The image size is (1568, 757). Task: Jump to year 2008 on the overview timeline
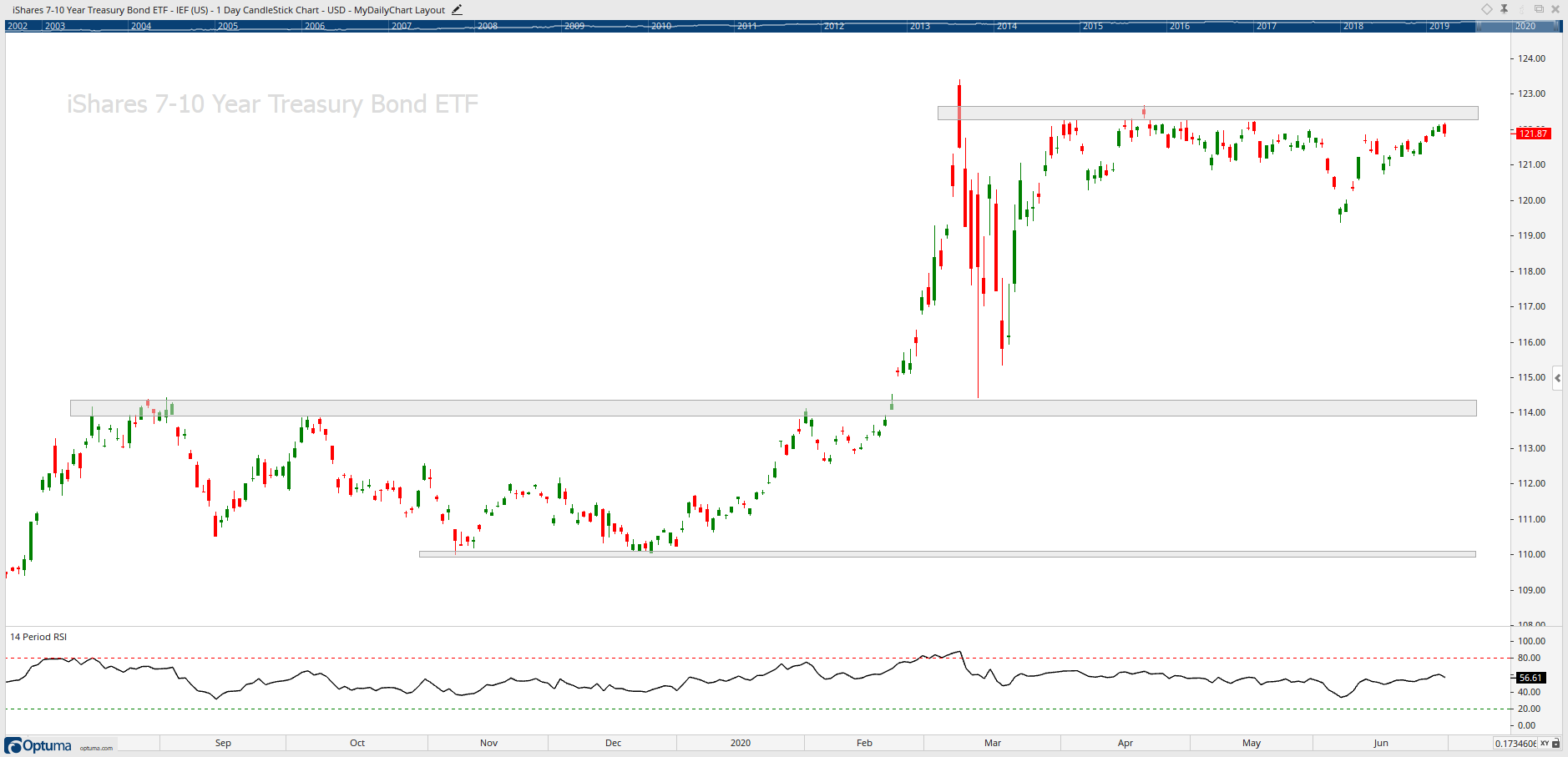488,26
